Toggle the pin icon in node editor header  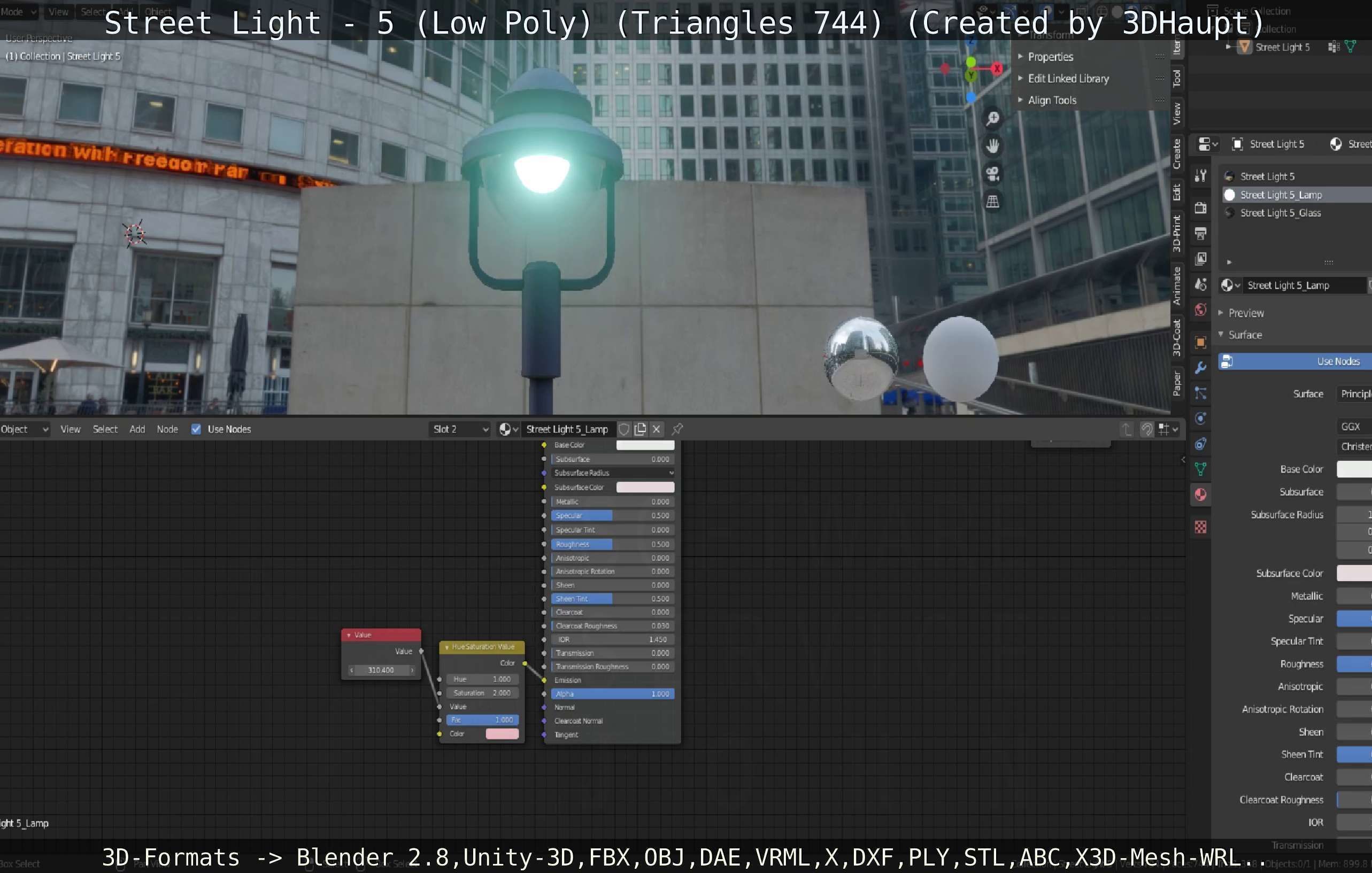(x=677, y=429)
